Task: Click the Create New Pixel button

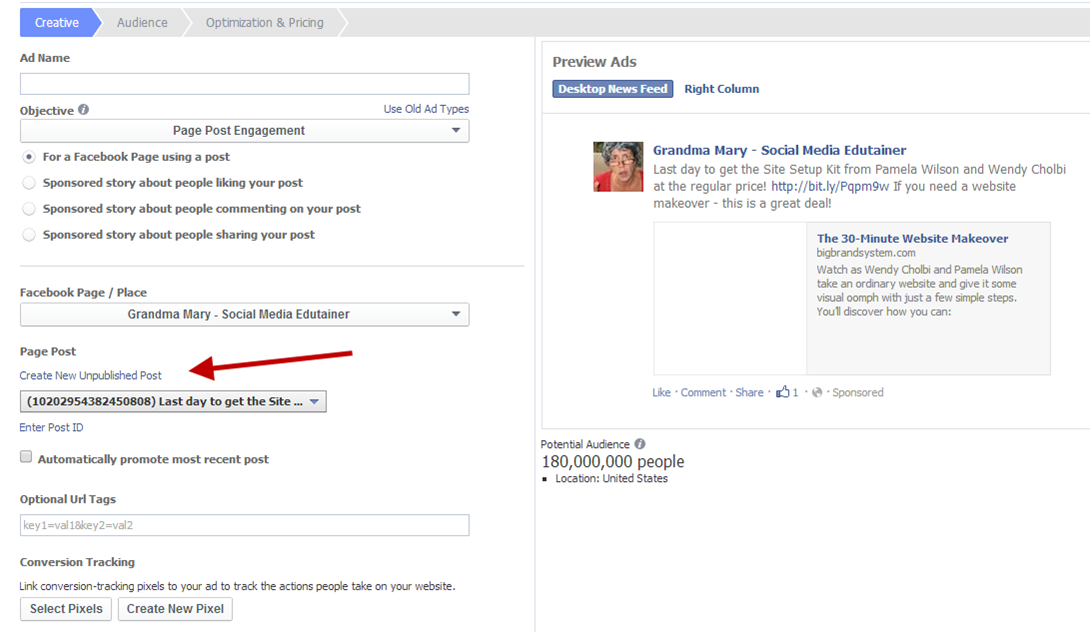Action: (175, 609)
